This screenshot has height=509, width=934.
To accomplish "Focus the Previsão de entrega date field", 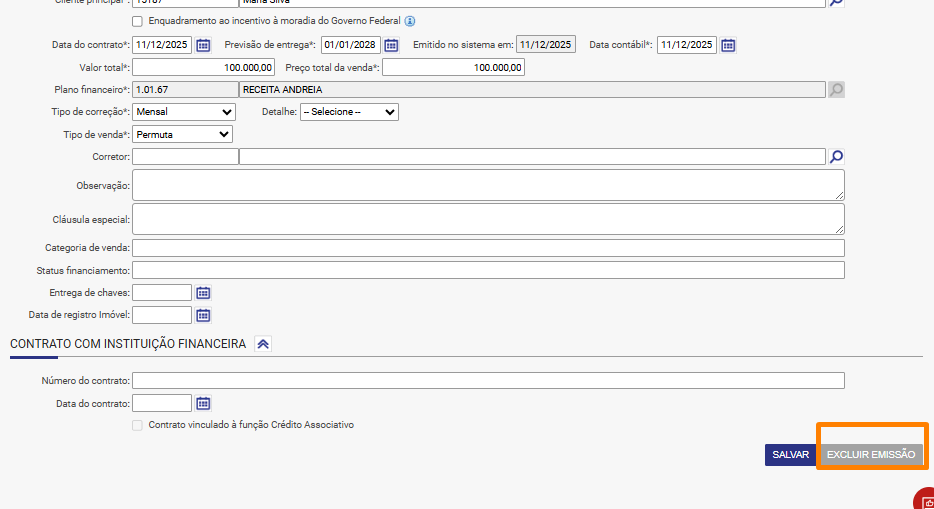I will 351,45.
